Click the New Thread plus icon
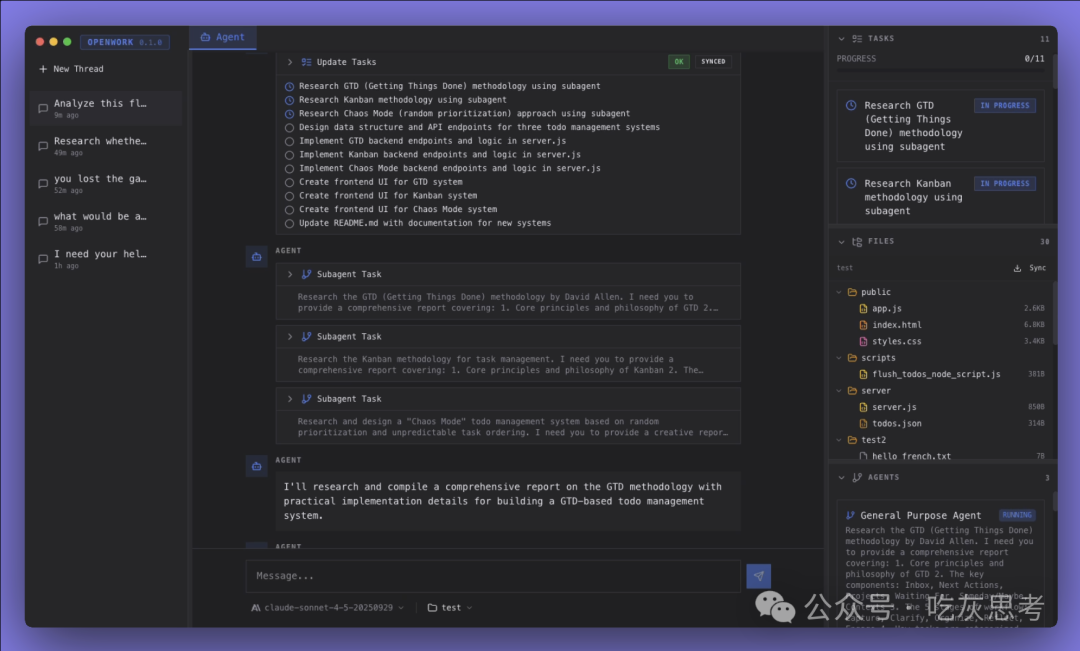The height and width of the screenshot is (651, 1080). pyautogui.click(x=43, y=69)
